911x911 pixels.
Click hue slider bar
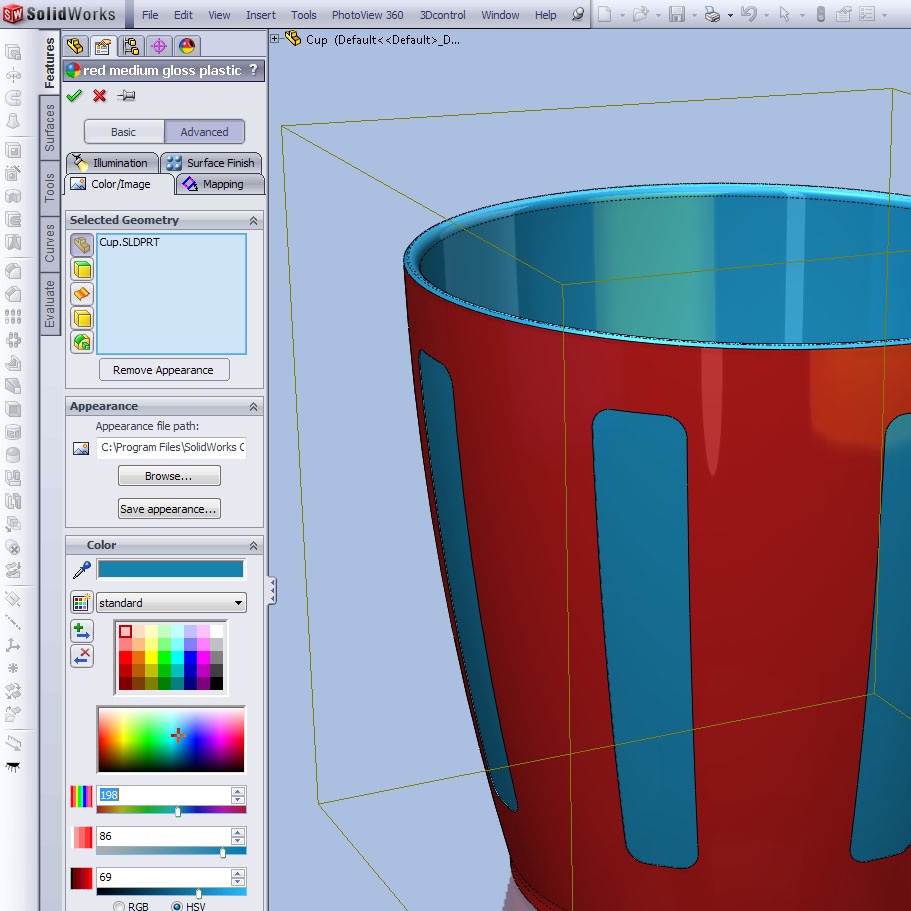(x=171, y=810)
